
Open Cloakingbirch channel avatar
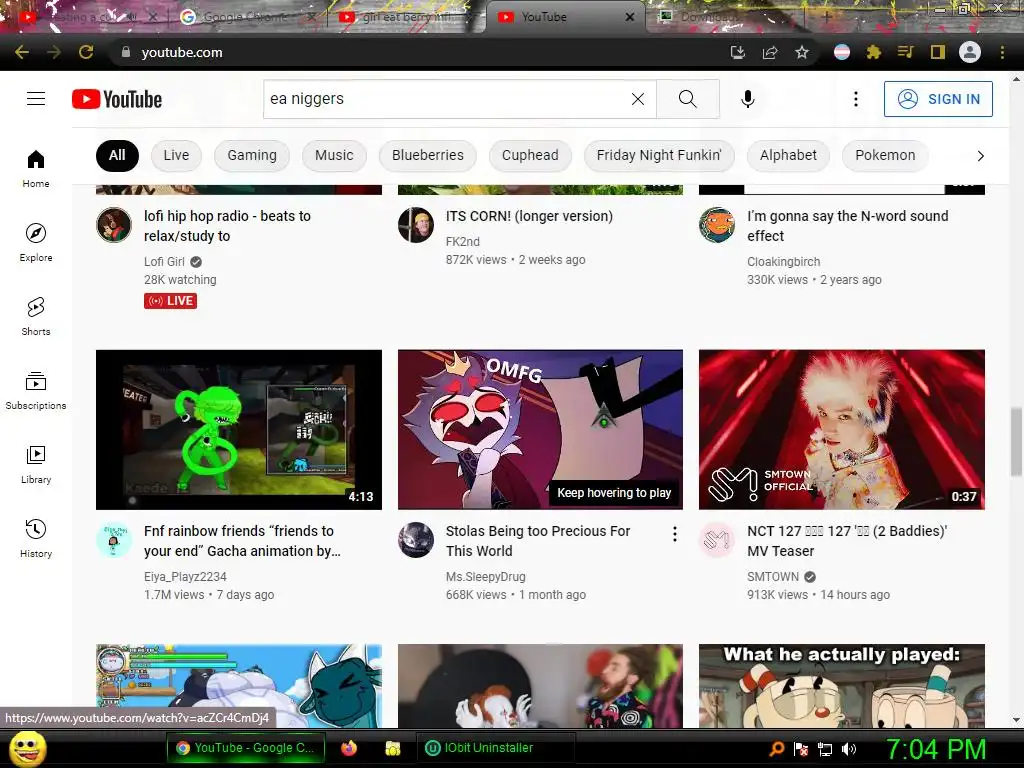point(717,225)
